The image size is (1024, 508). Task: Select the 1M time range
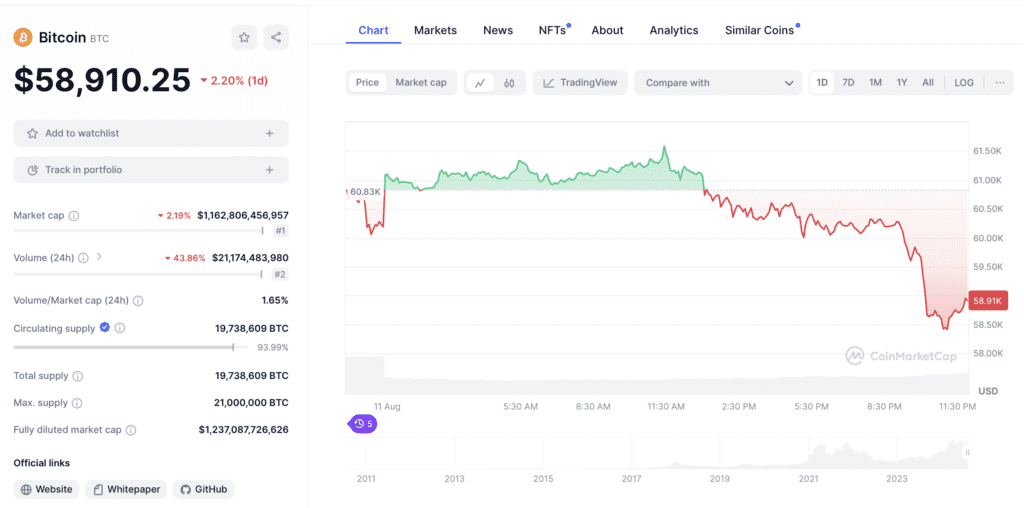pos(875,82)
